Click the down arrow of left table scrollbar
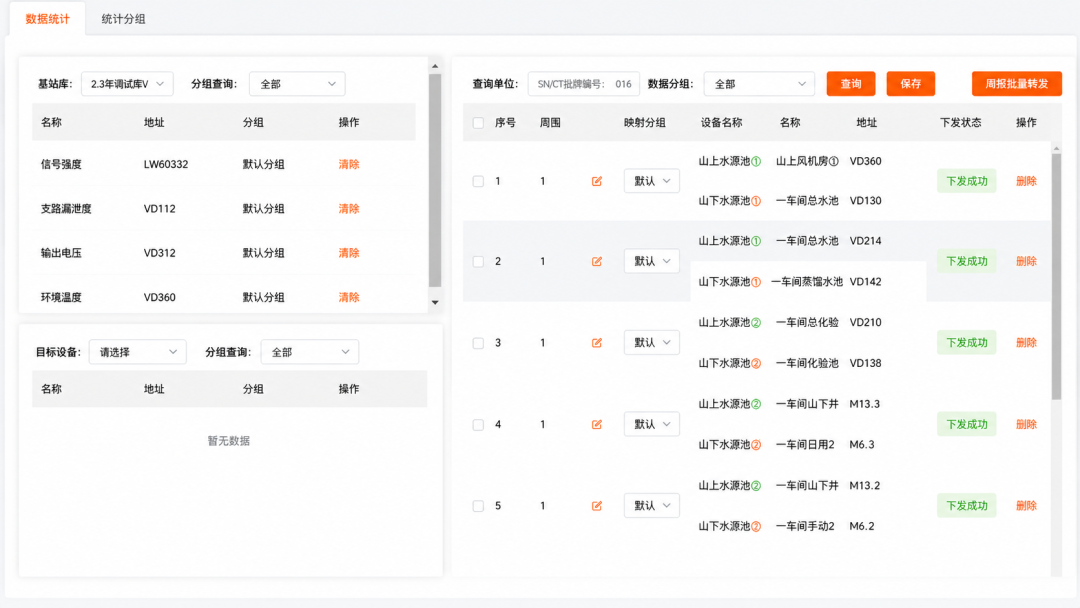The image size is (1080, 608). point(435,302)
